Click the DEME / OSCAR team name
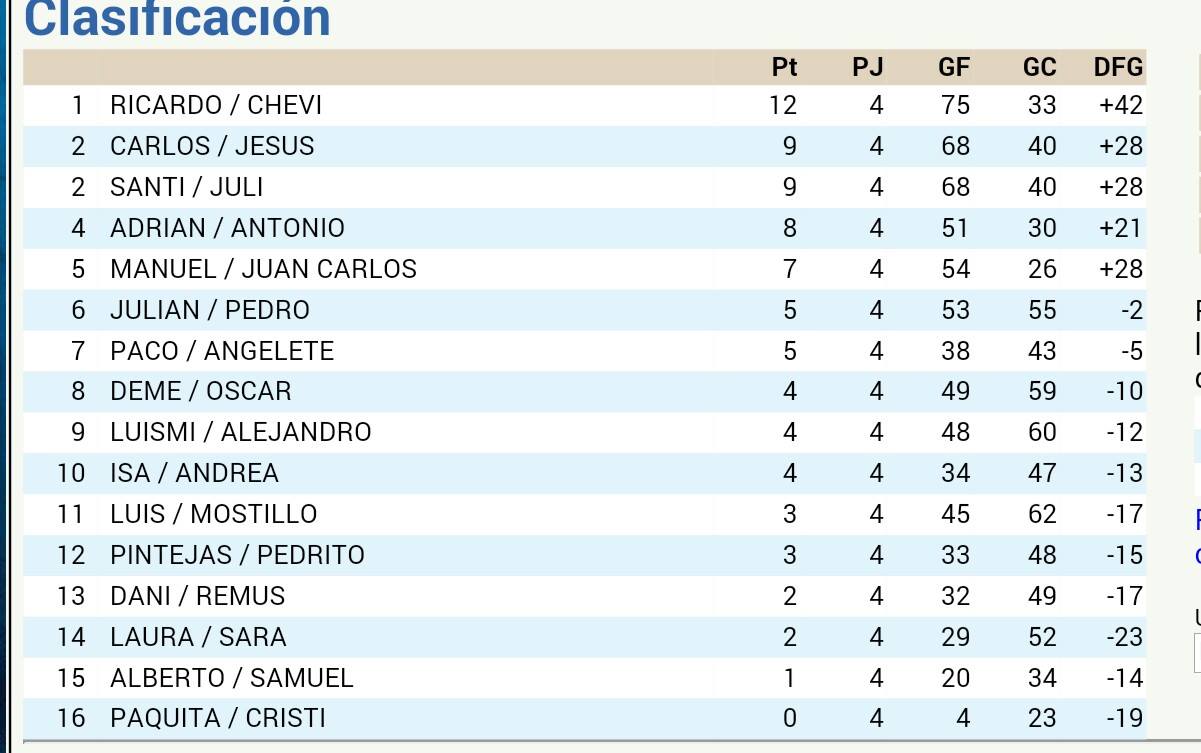 [x=201, y=391]
